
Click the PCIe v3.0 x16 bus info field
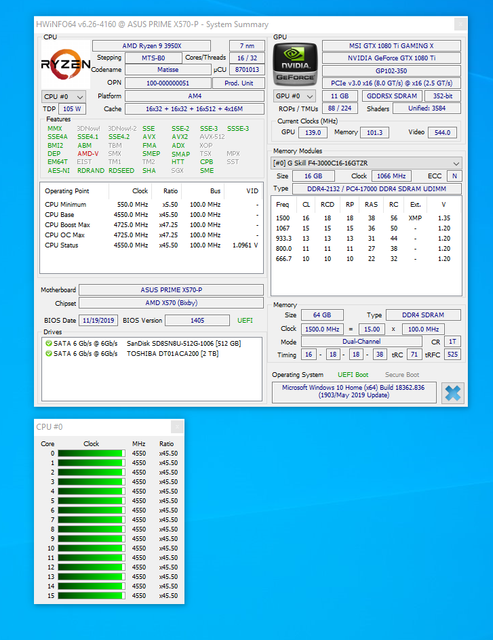[391, 83]
